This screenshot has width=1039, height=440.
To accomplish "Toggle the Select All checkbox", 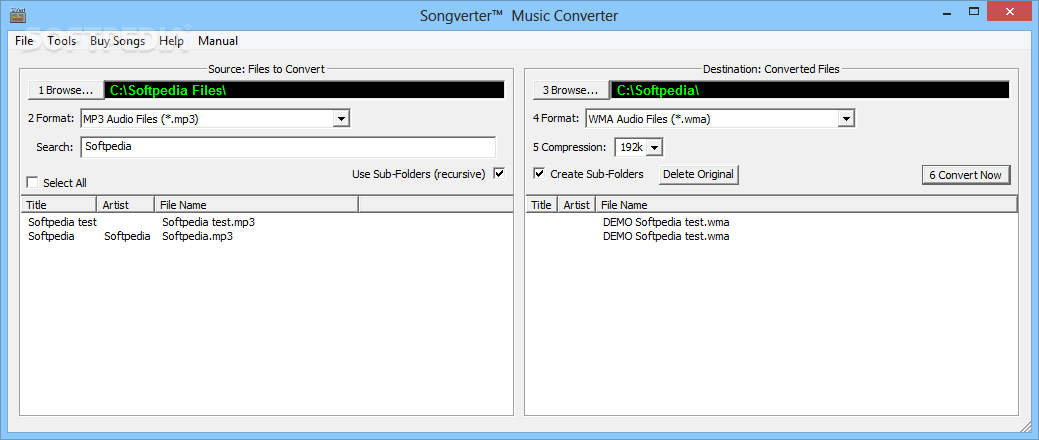I will (x=32, y=183).
